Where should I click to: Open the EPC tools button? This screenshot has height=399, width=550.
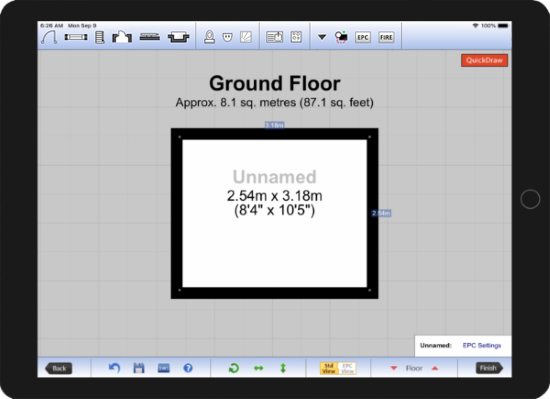tap(363, 37)
